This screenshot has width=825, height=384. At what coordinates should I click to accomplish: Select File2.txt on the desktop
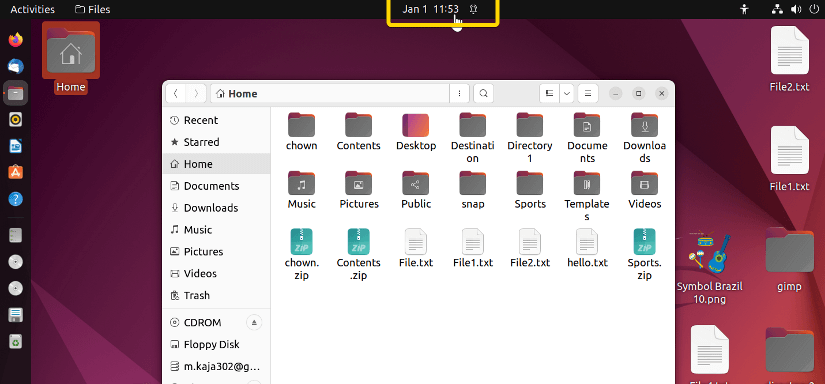pyautogui.click(x=789, y=59)
